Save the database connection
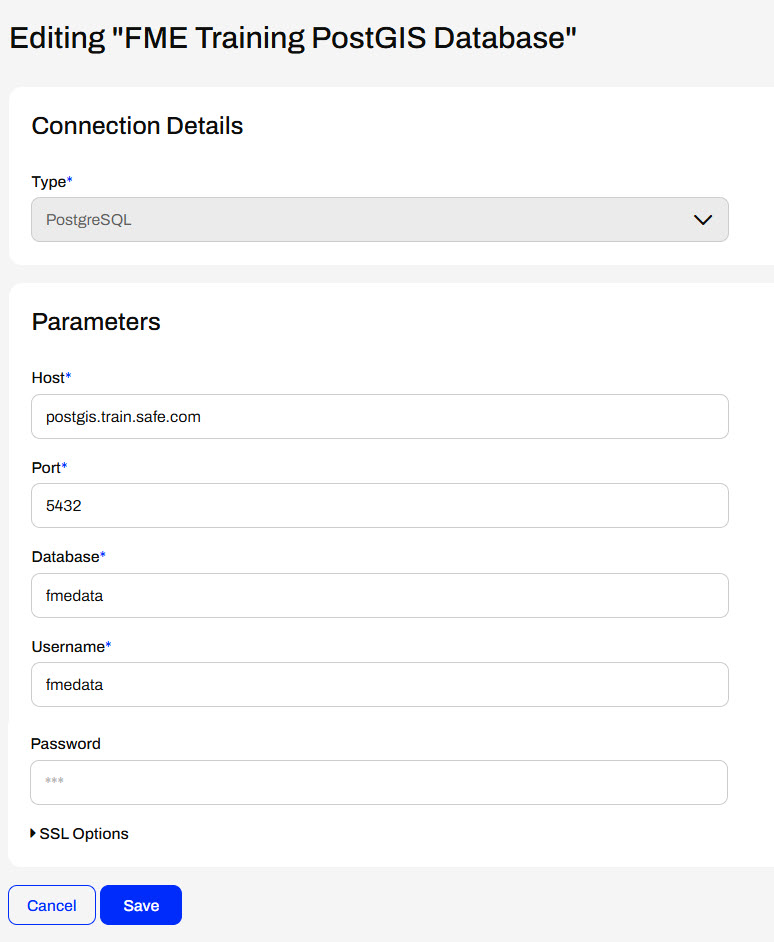The width and height of the screenshot is (774, 942). pyautogui.click(x=141, y=905)
